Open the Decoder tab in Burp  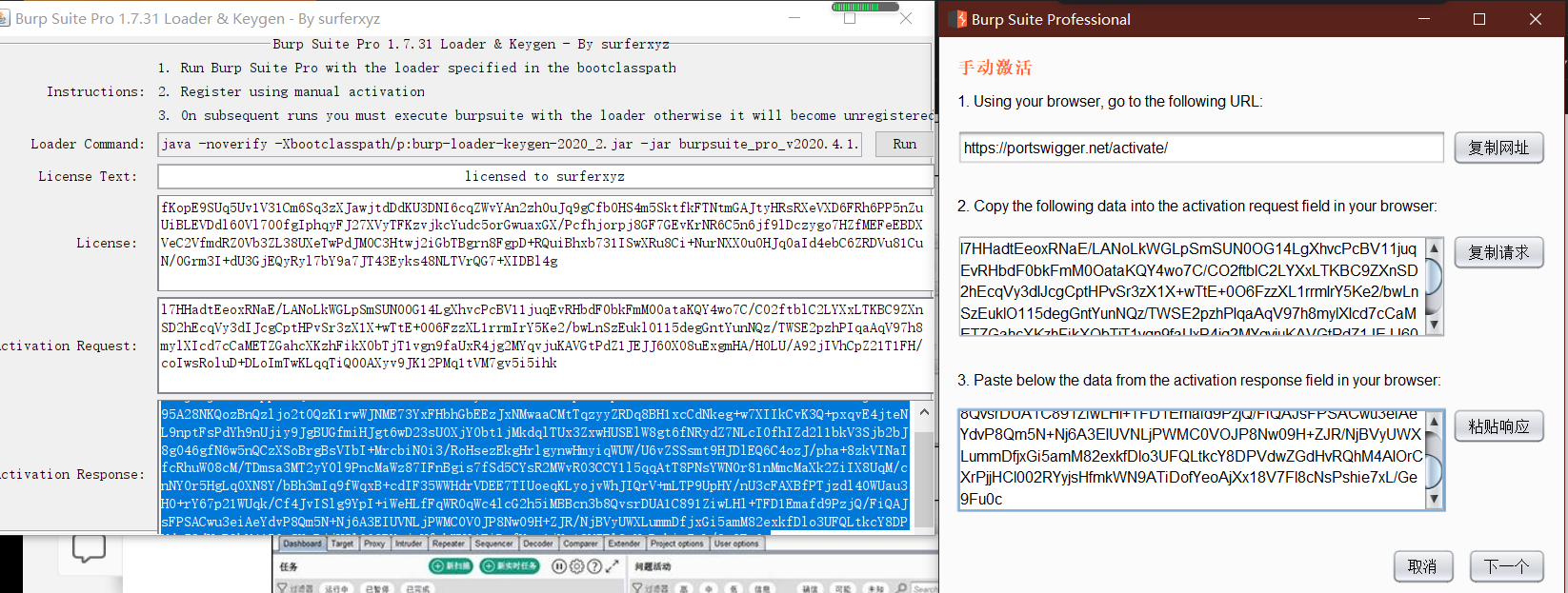(x=538, y=544)
